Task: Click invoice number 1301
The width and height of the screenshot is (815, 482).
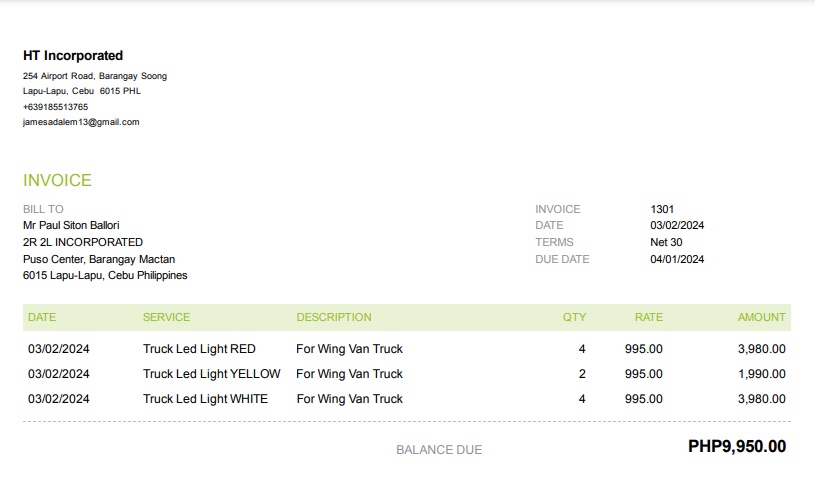Action: click(662, 209)
